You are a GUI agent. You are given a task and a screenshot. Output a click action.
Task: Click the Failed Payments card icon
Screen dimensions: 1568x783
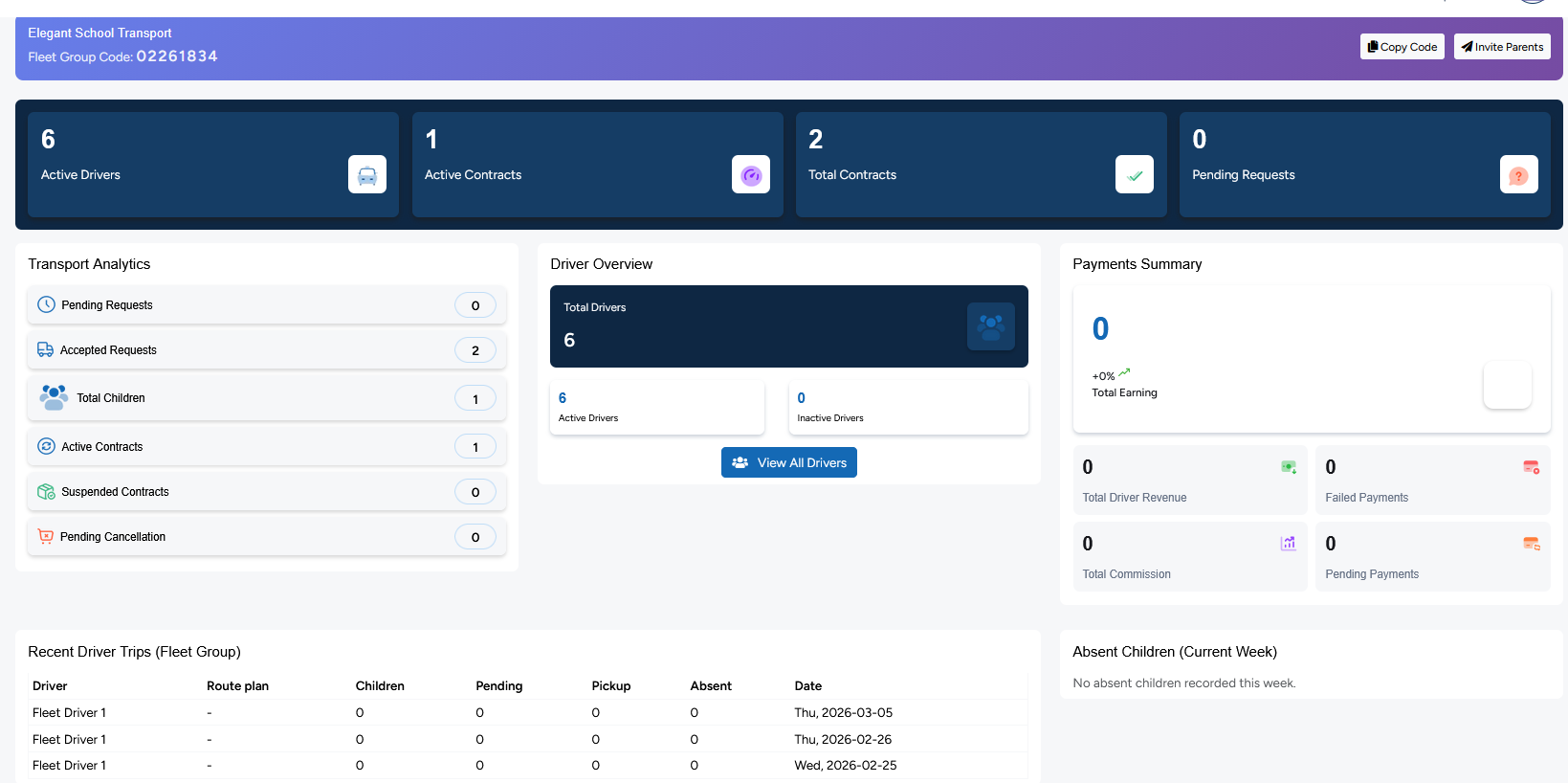1531,467
